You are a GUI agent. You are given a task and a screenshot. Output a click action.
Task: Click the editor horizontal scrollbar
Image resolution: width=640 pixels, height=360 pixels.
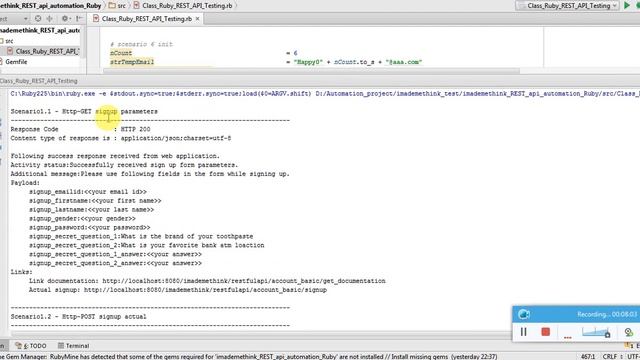coord(312,71)
